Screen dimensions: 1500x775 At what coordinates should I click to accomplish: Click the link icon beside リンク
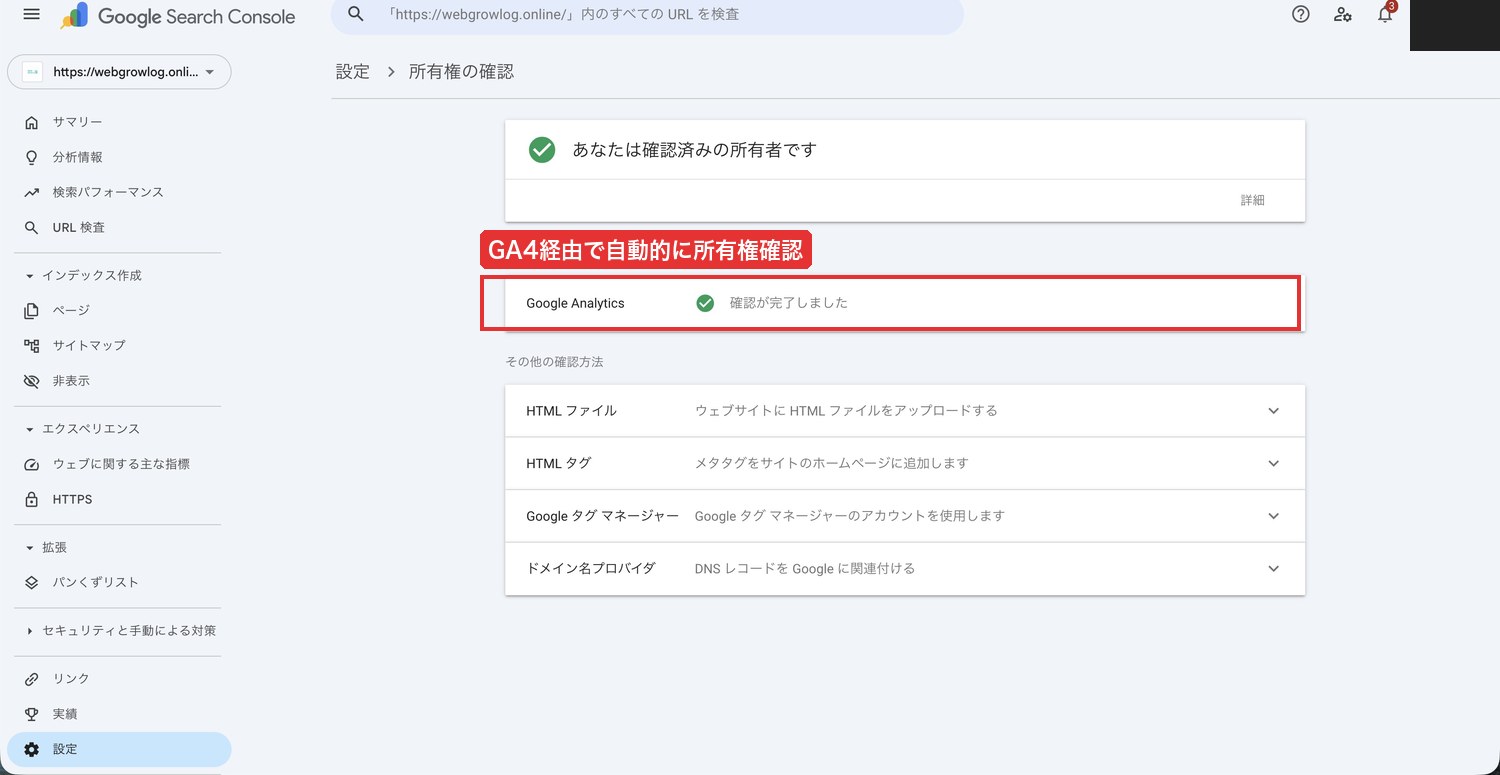point(32,679)
